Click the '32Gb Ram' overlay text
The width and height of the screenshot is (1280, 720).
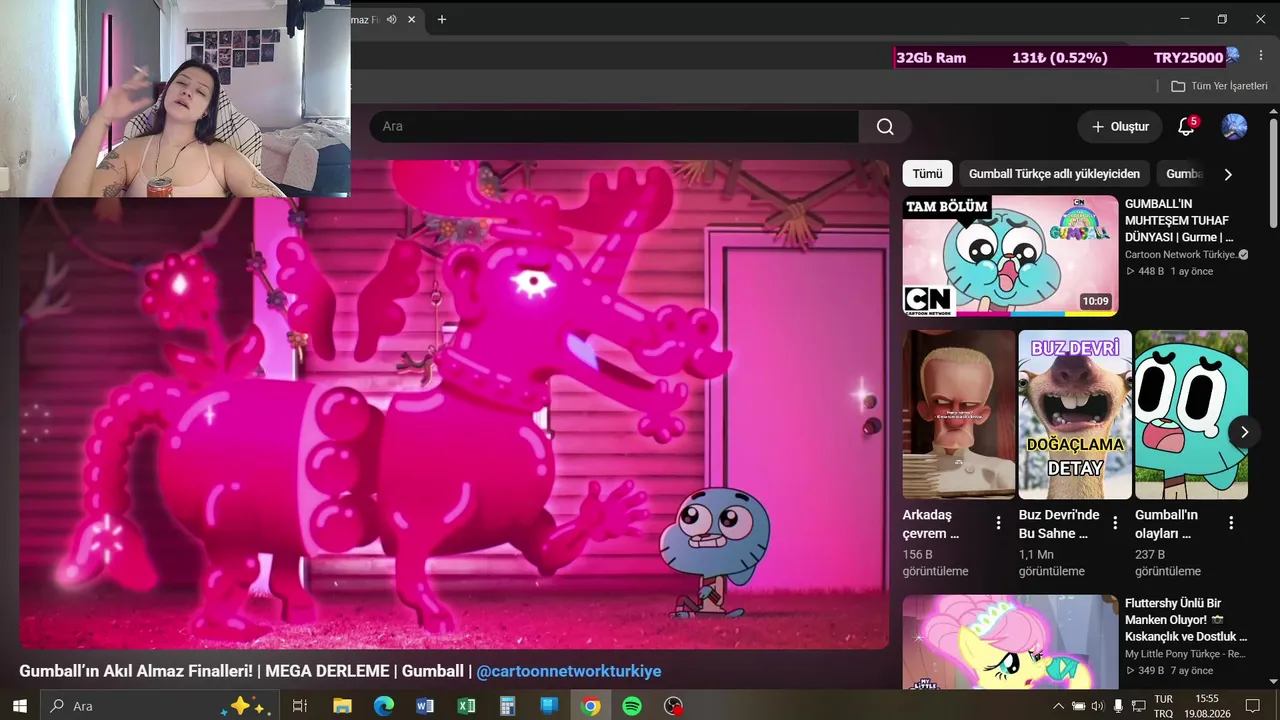pyautogui.click(x=931, y=58)
